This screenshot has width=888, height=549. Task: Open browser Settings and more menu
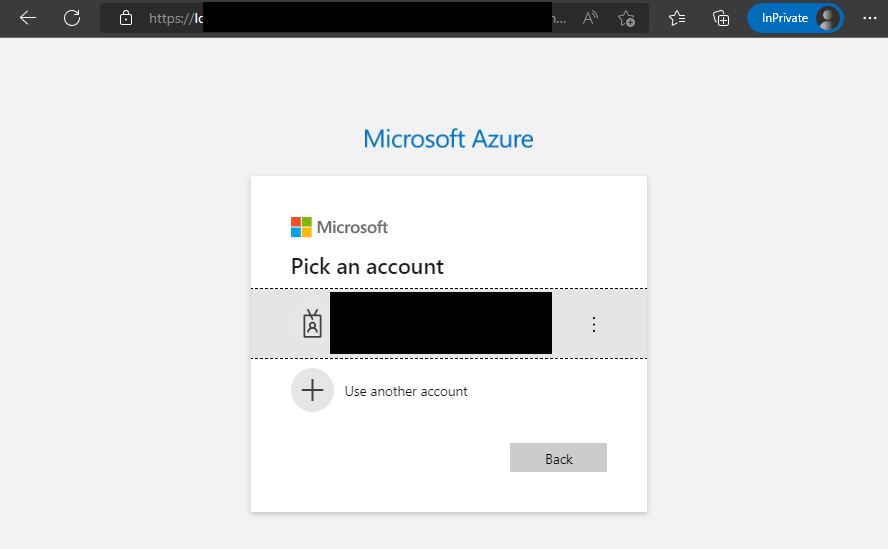point(869,18)
